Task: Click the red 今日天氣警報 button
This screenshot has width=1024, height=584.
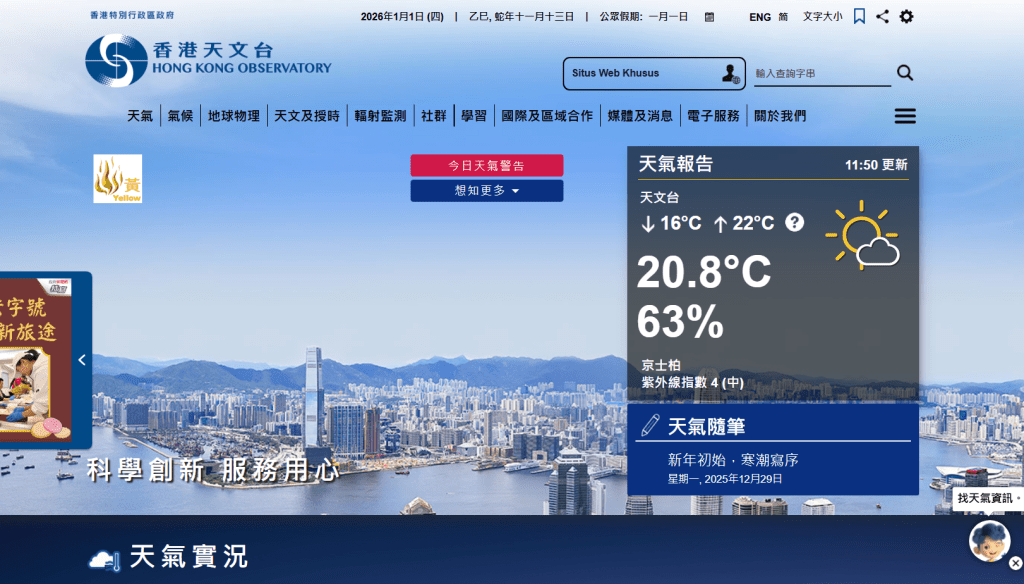Action: coord(486,165)
